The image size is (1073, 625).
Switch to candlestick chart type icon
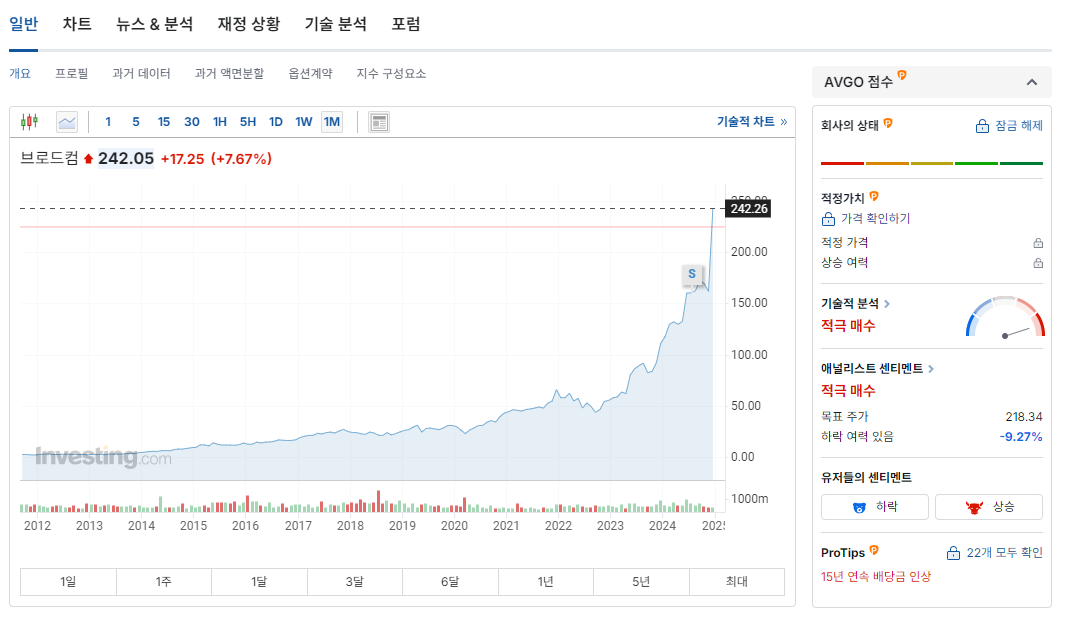29,122
